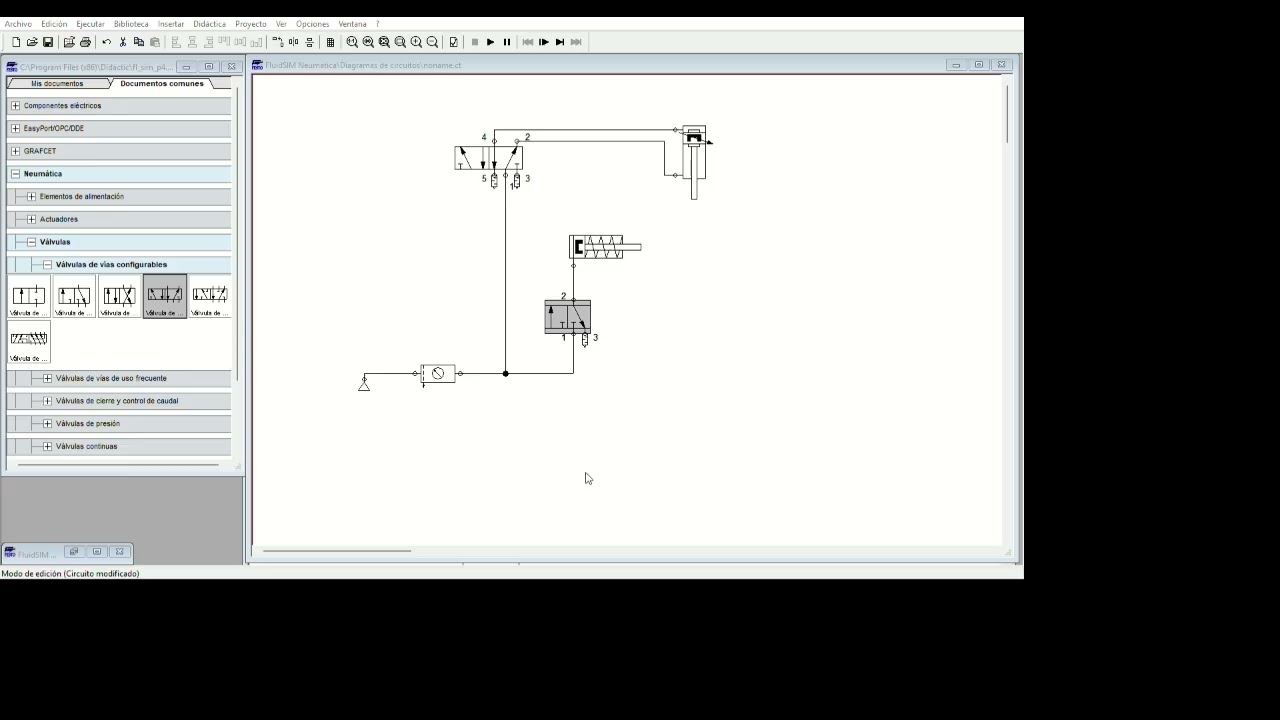Viewport: 1280px width, 720px height.
Task: Pause the simulation with the pause button
Action: (506, 42)
